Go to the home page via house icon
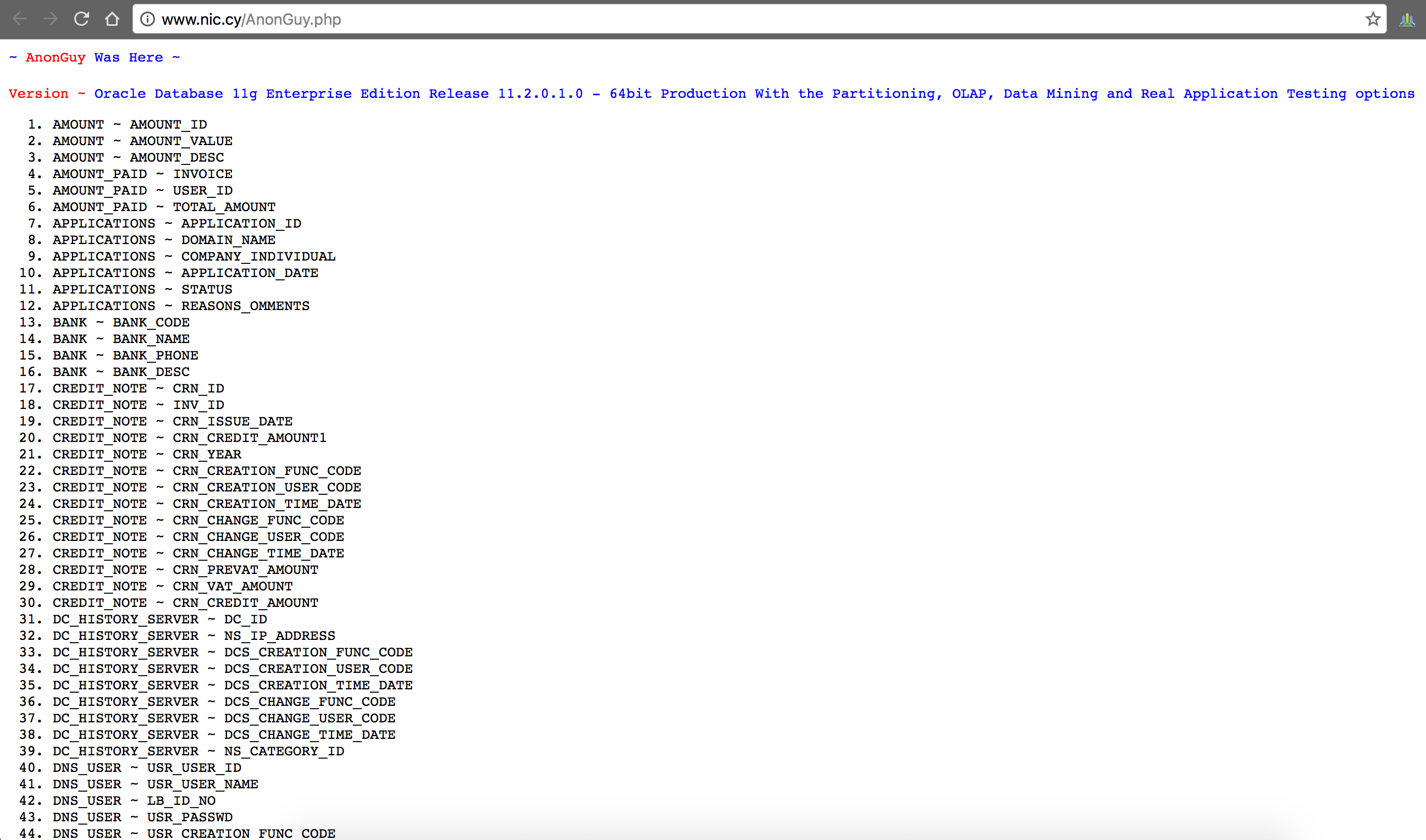Viewport: 1426px width, 840px height. point(112,19)
